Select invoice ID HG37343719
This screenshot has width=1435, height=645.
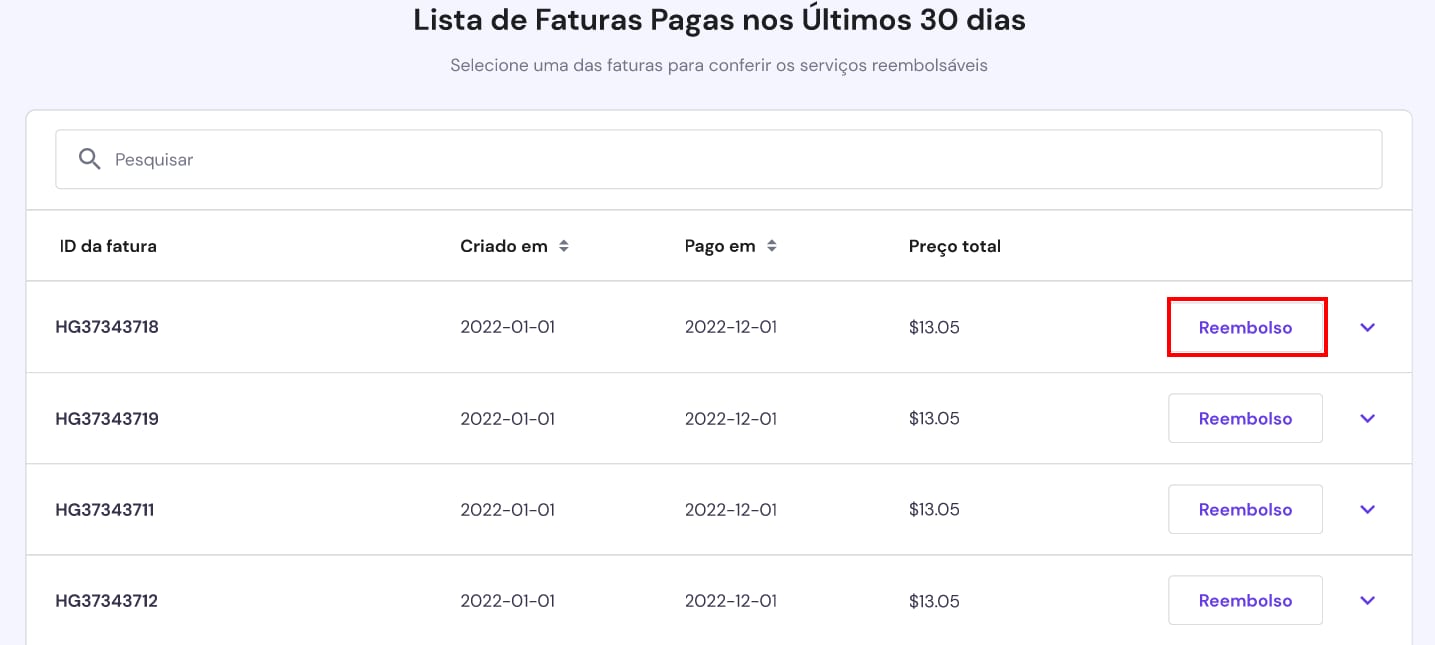point(107,418)
